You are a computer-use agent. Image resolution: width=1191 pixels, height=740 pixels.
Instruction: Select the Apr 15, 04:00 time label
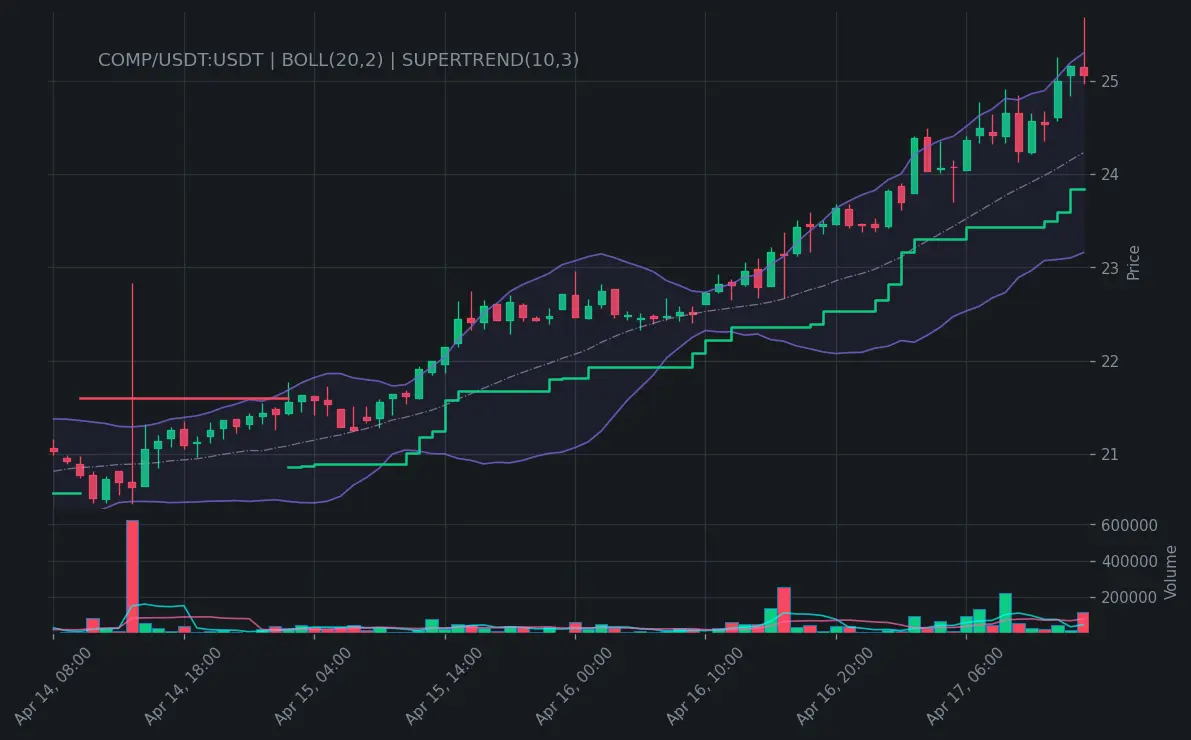click(x=314, y=687)
